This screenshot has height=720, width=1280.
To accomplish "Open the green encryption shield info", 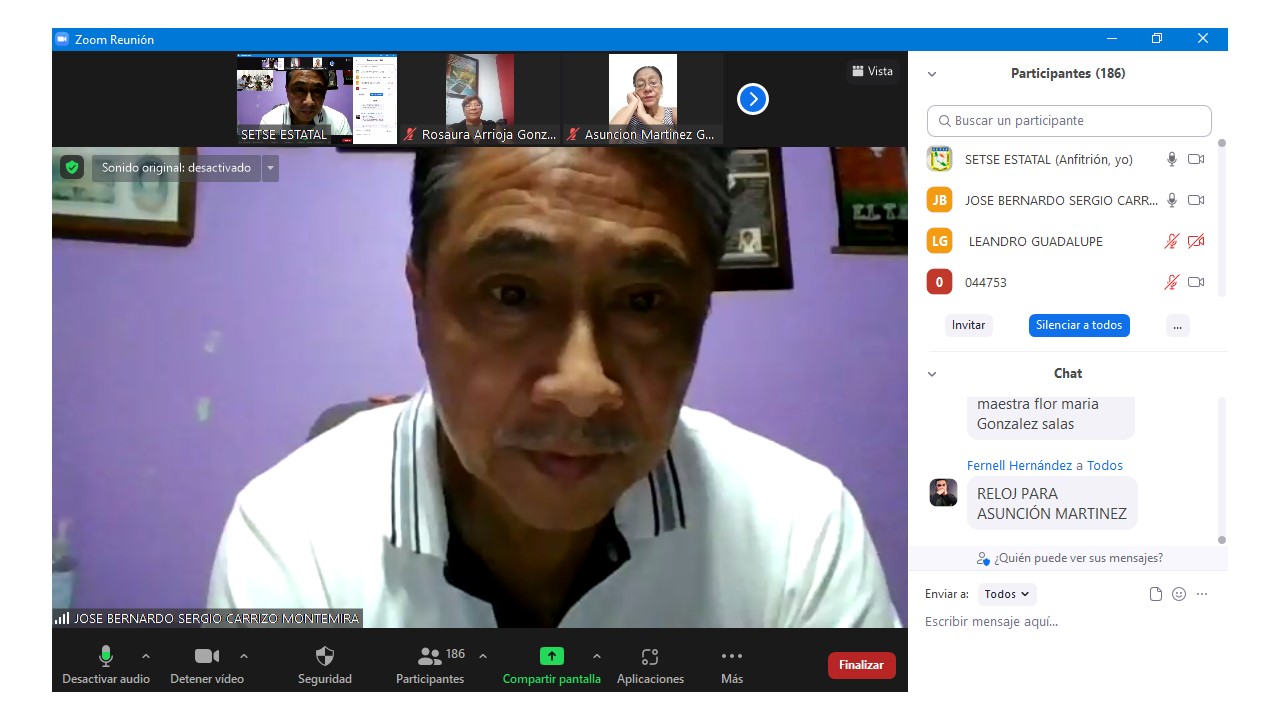I will (x=71, y=167).
